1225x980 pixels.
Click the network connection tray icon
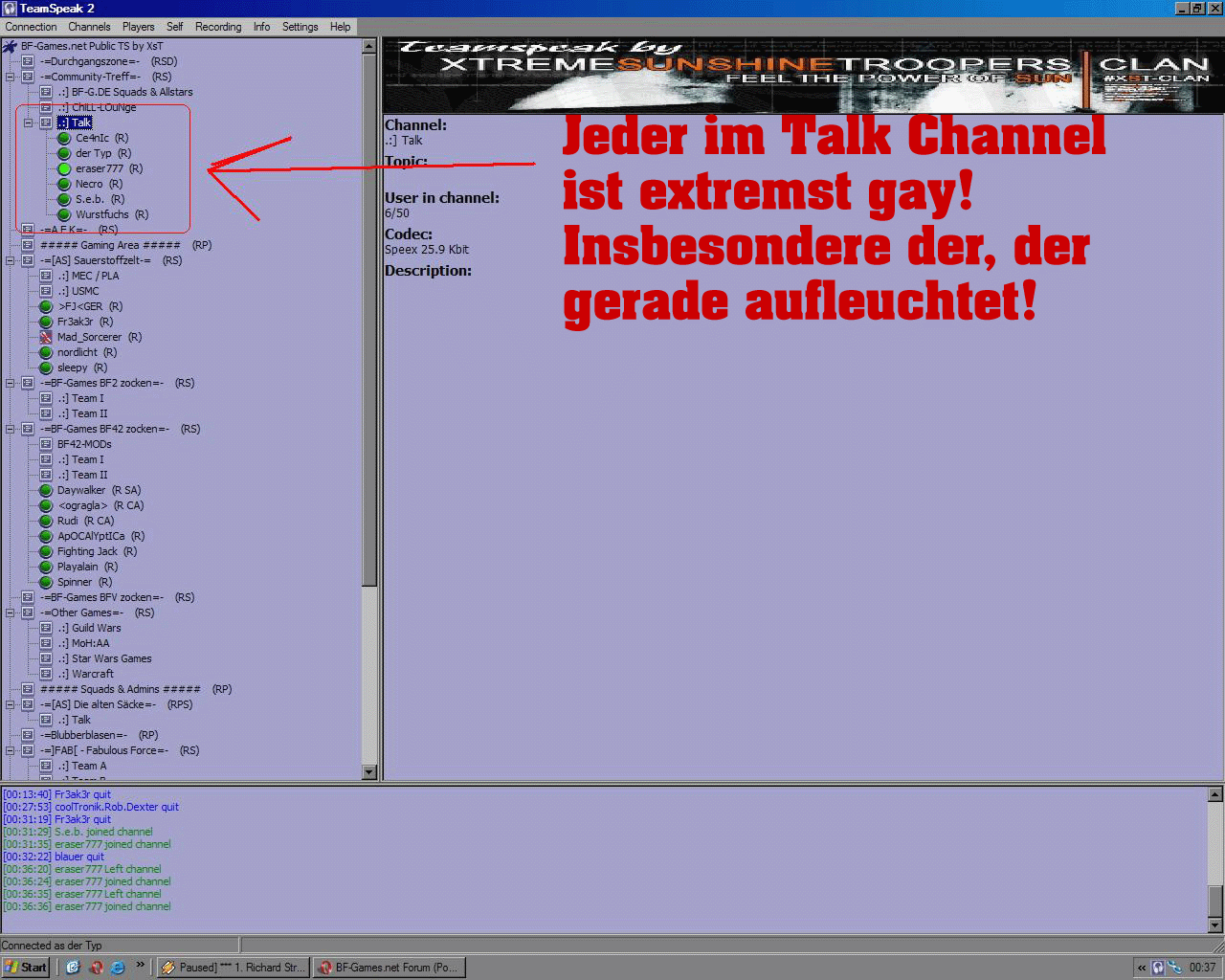point(1175,968)
